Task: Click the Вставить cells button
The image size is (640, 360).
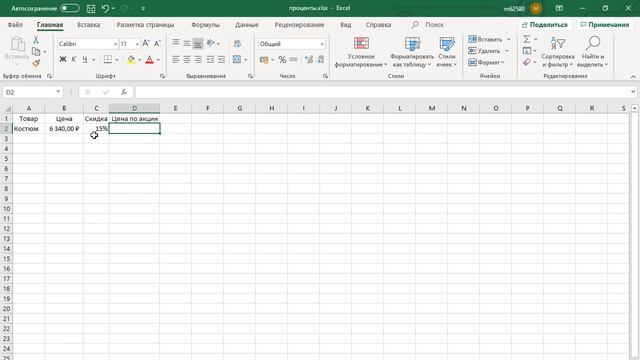Action: click(x=485, y=39)
